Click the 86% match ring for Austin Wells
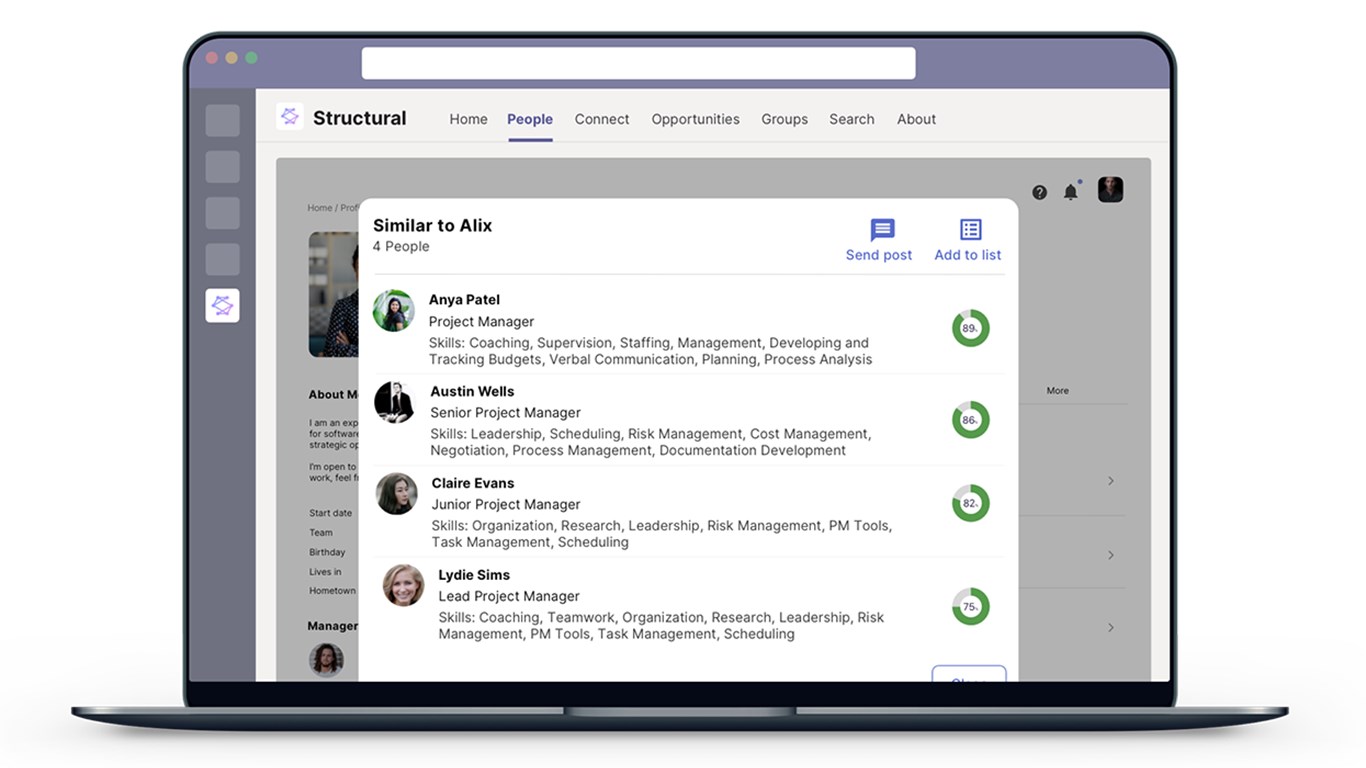 tap(970, 420)
